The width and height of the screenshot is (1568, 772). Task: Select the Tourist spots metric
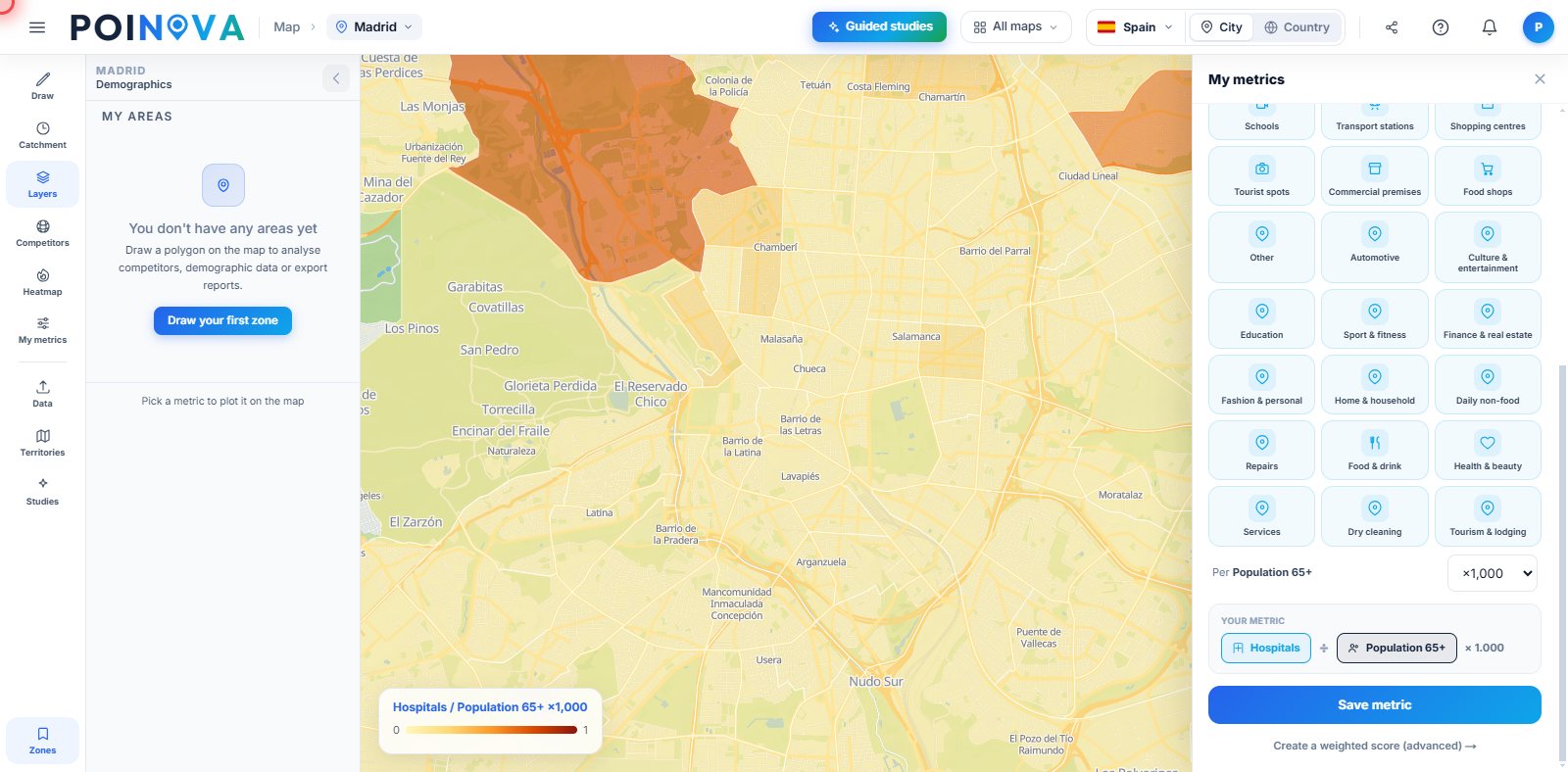1262,176
